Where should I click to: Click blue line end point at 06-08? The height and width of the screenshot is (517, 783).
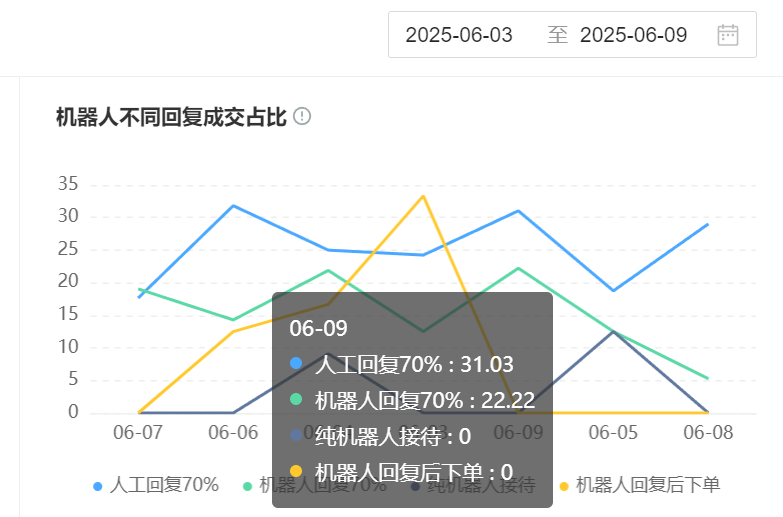[708, 224]
